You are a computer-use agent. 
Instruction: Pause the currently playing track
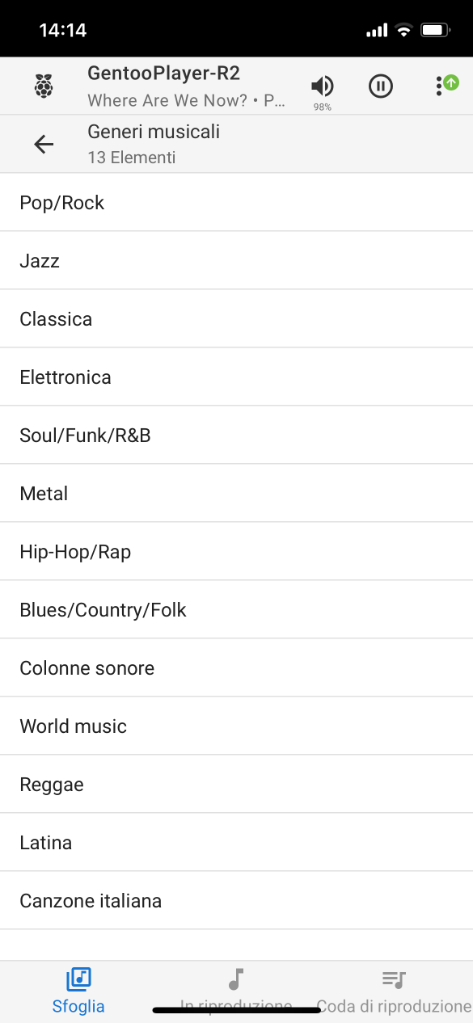(381, 86)
